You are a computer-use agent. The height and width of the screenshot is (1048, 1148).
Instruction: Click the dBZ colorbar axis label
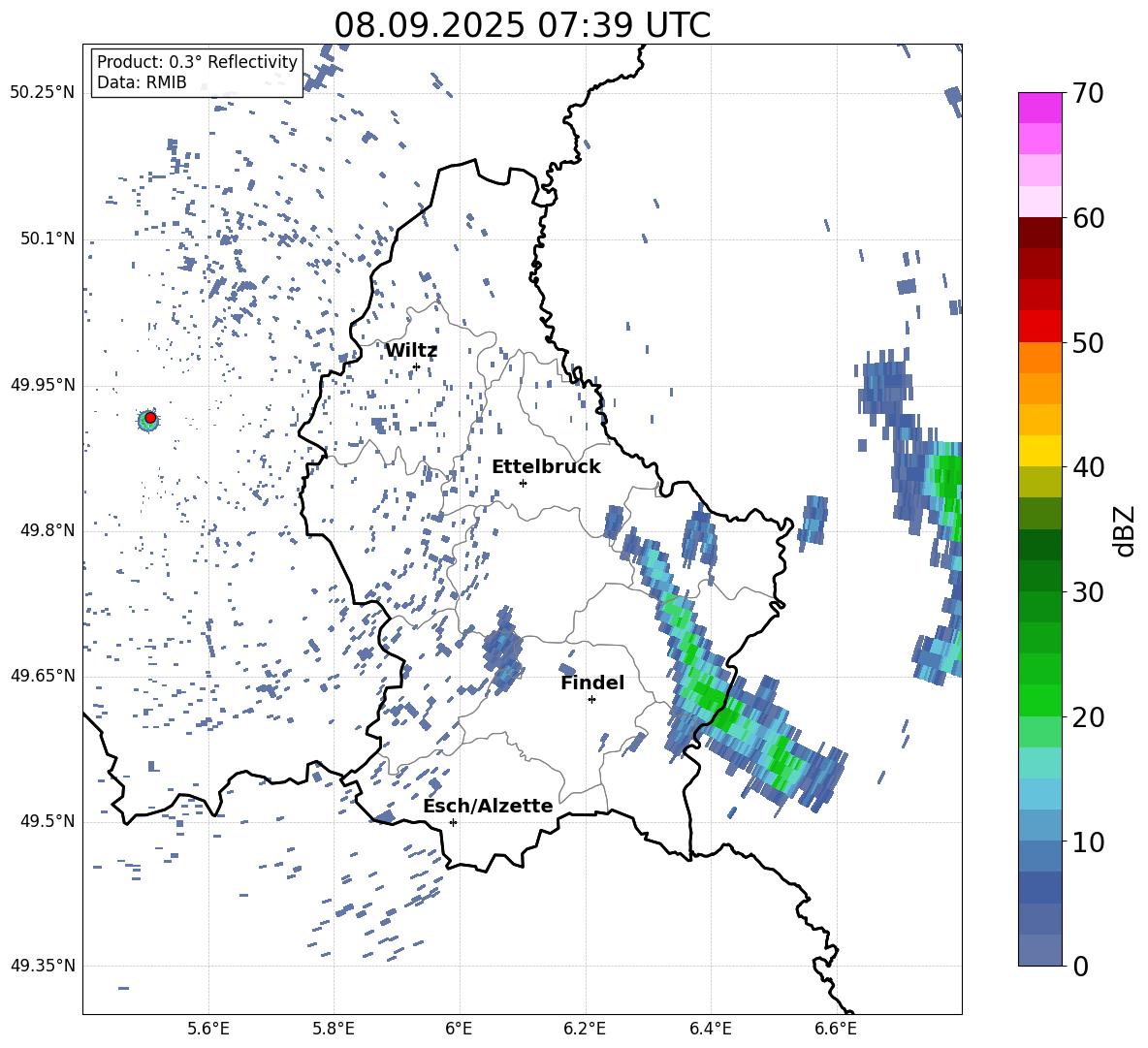[x=1126, y=530]
